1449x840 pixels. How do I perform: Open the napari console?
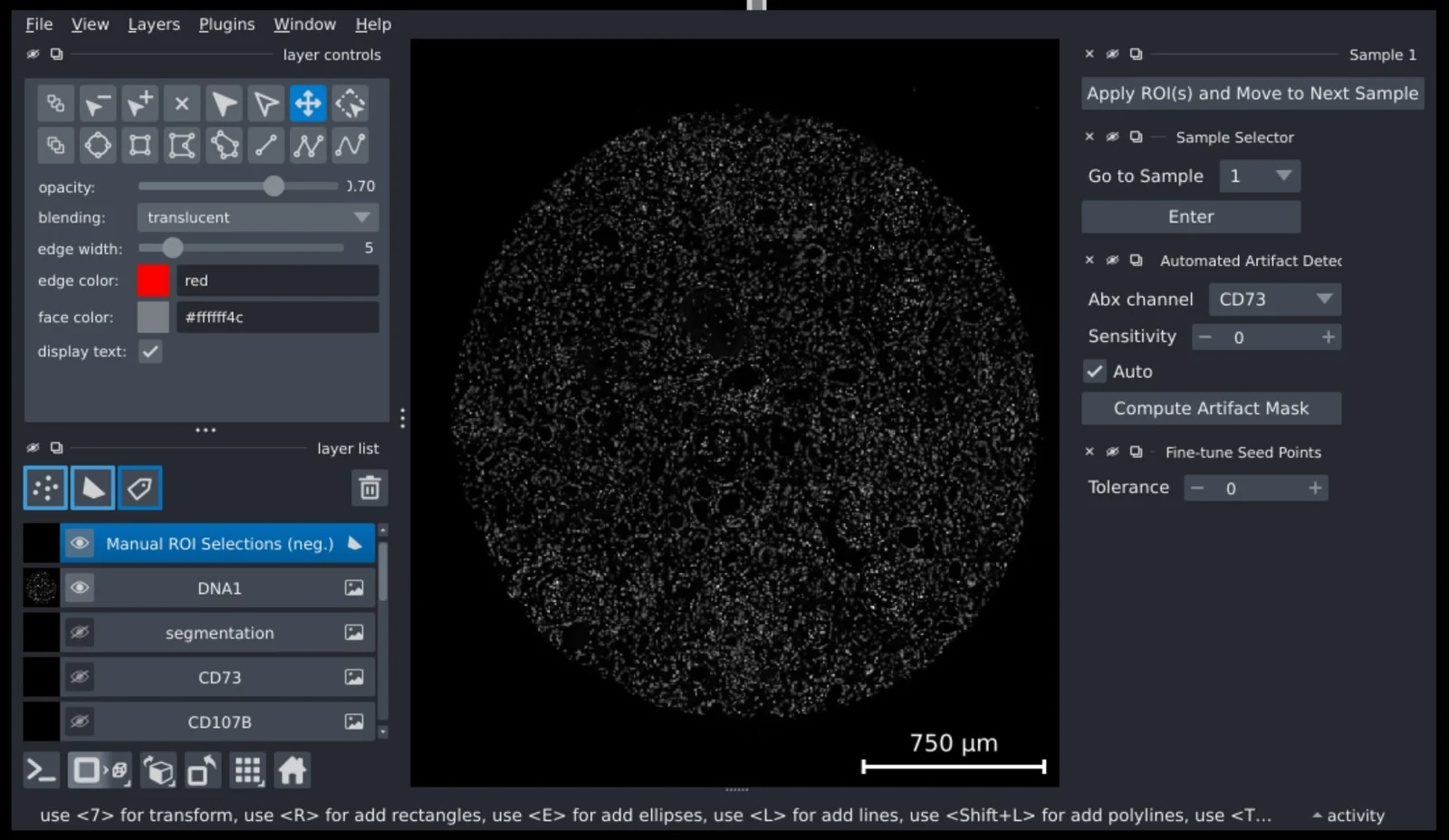point(42,771)
